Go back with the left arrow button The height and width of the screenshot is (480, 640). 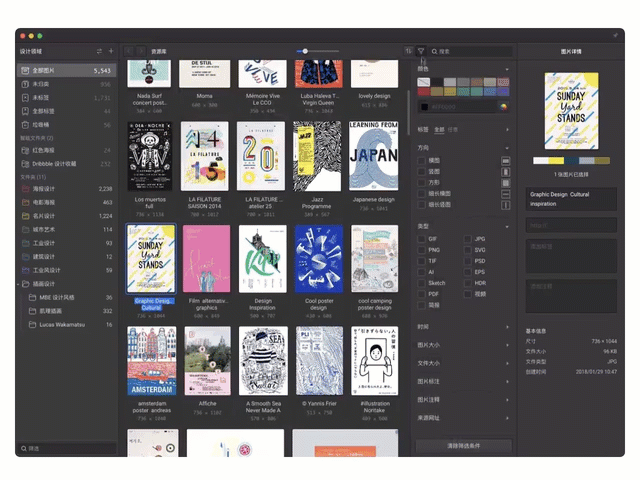pyautogui.click(x=129, y=51)
